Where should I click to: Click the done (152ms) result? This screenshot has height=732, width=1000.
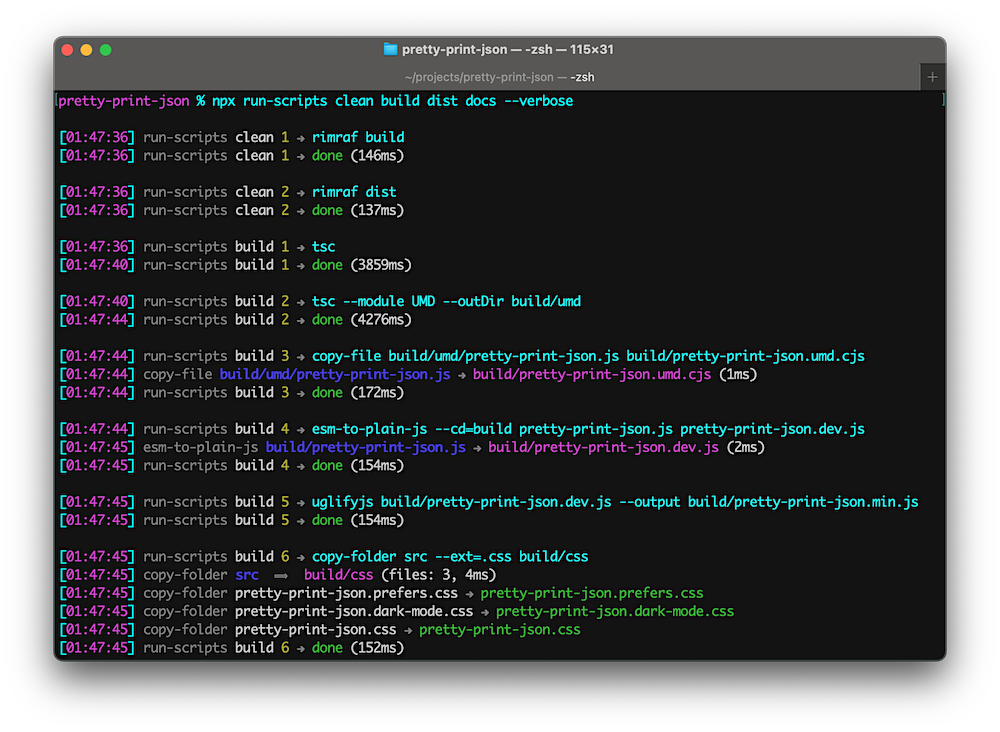coord(358,648)
